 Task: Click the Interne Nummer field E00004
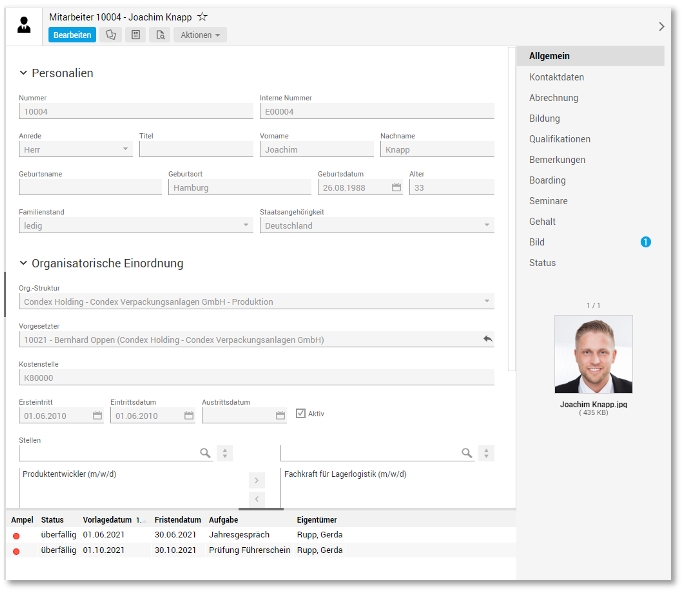point(377,112)
